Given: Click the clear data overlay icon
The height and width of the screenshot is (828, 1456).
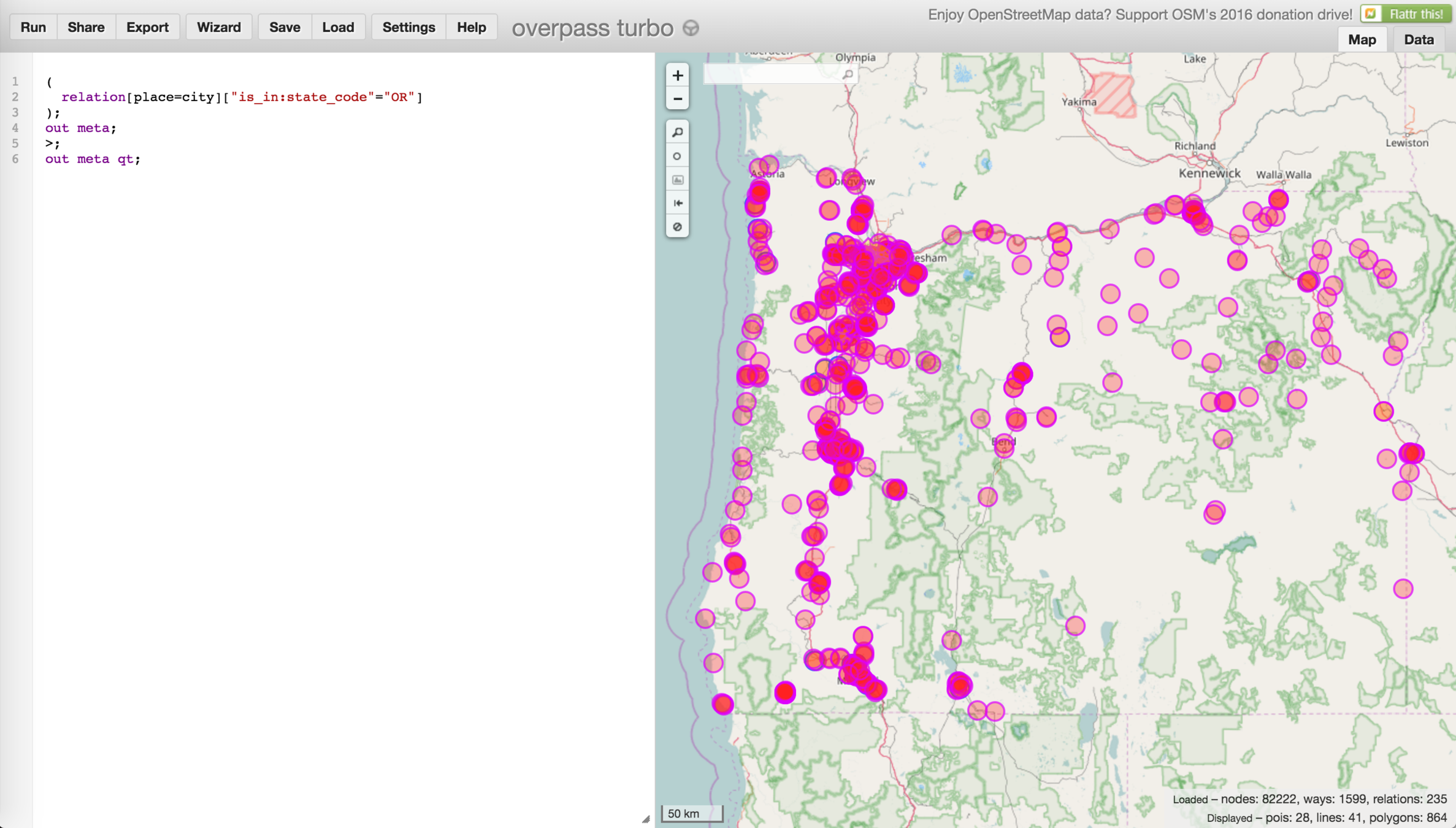Looking at the screenshot, I should coord(677,227).
